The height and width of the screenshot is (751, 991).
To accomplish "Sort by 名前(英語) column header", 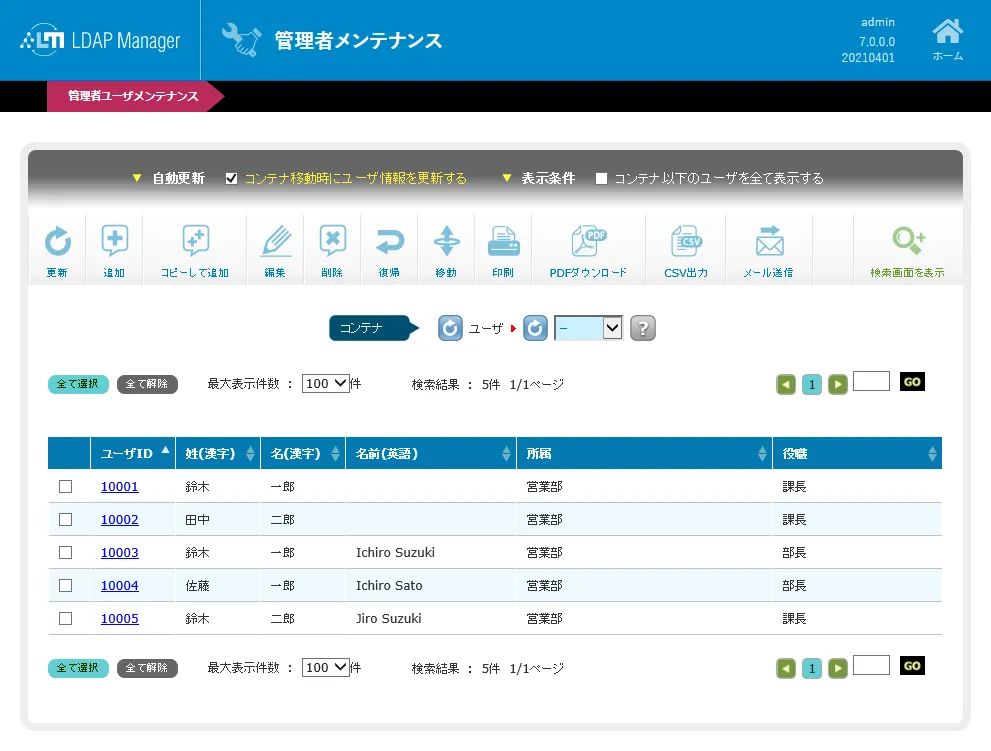I will click(x=431, y=453).
